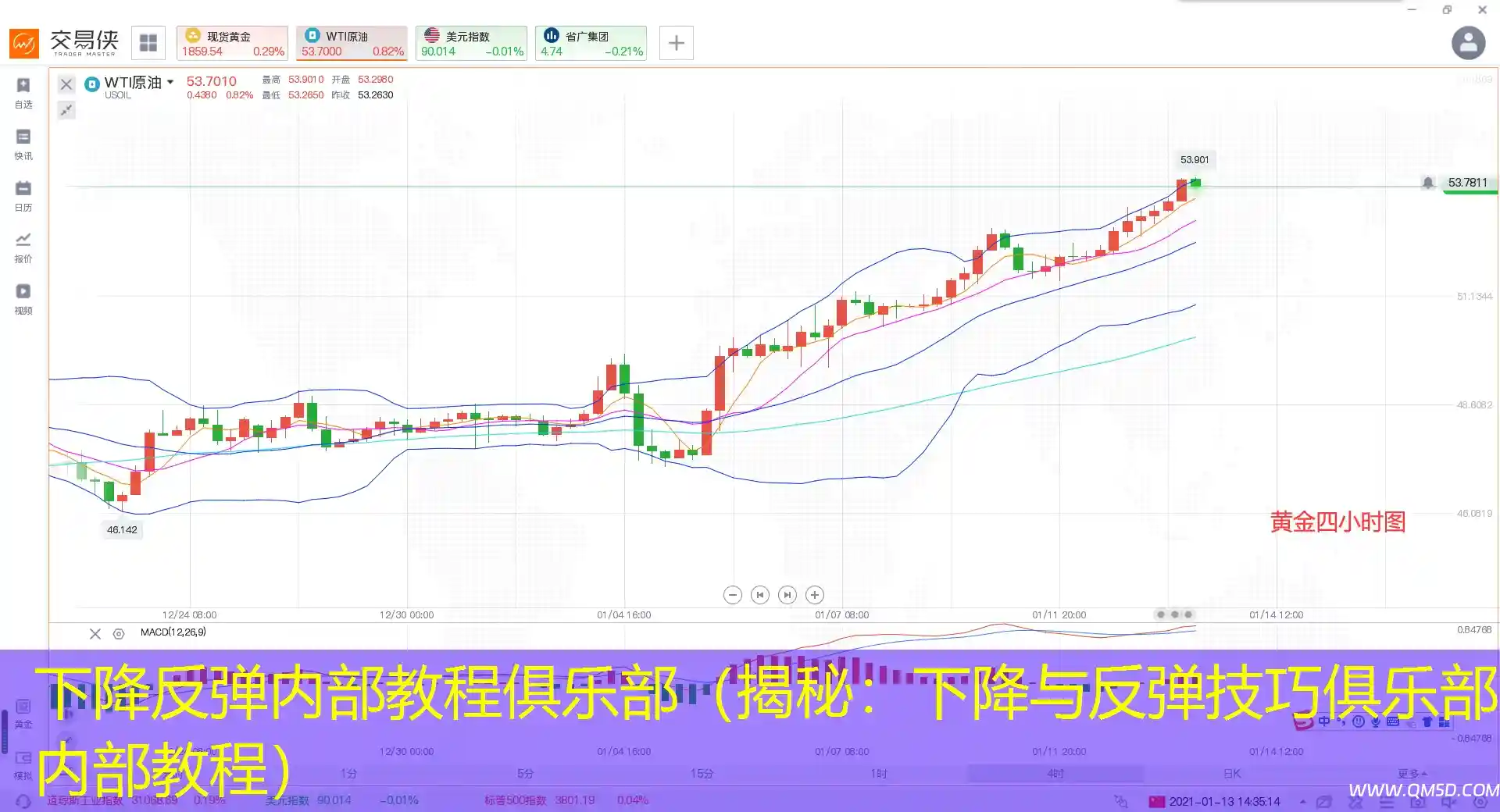Expand the WTI原油 symbol dropdown arrow
1500x812 pixels.
point(170,82)
